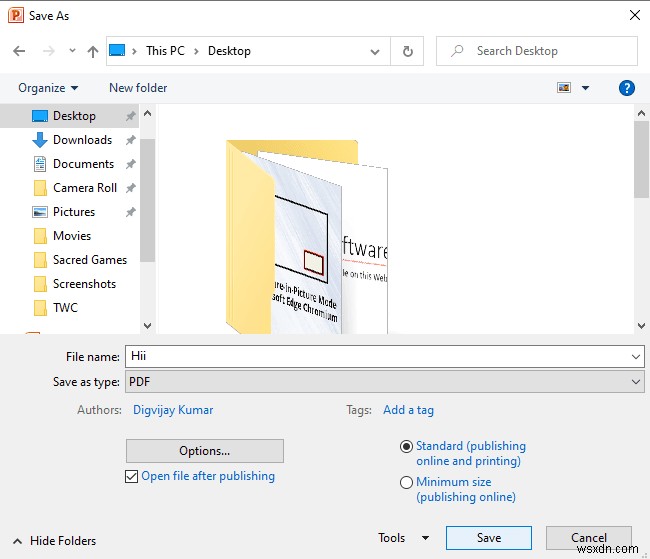
Task: Close the Save As dialog window
Action: pyautogui.click(x=635, y=15)
